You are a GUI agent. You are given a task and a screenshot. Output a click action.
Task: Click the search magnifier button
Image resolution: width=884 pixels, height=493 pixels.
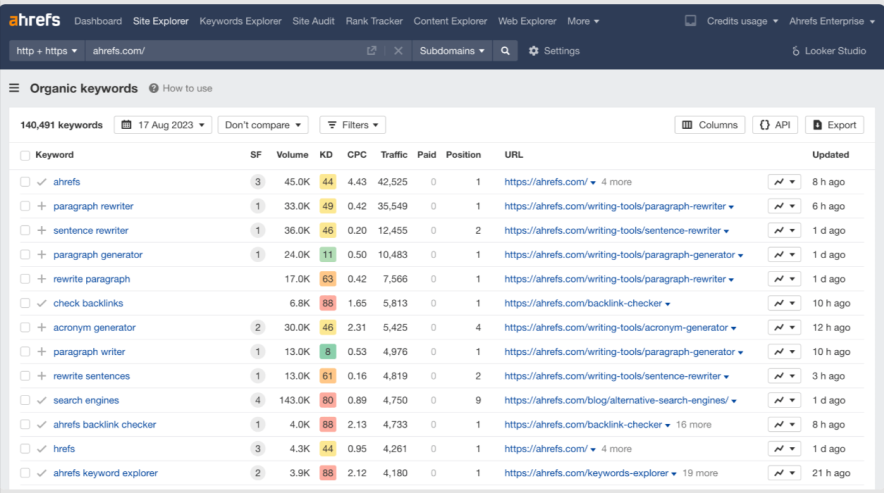tap(506, 51)
